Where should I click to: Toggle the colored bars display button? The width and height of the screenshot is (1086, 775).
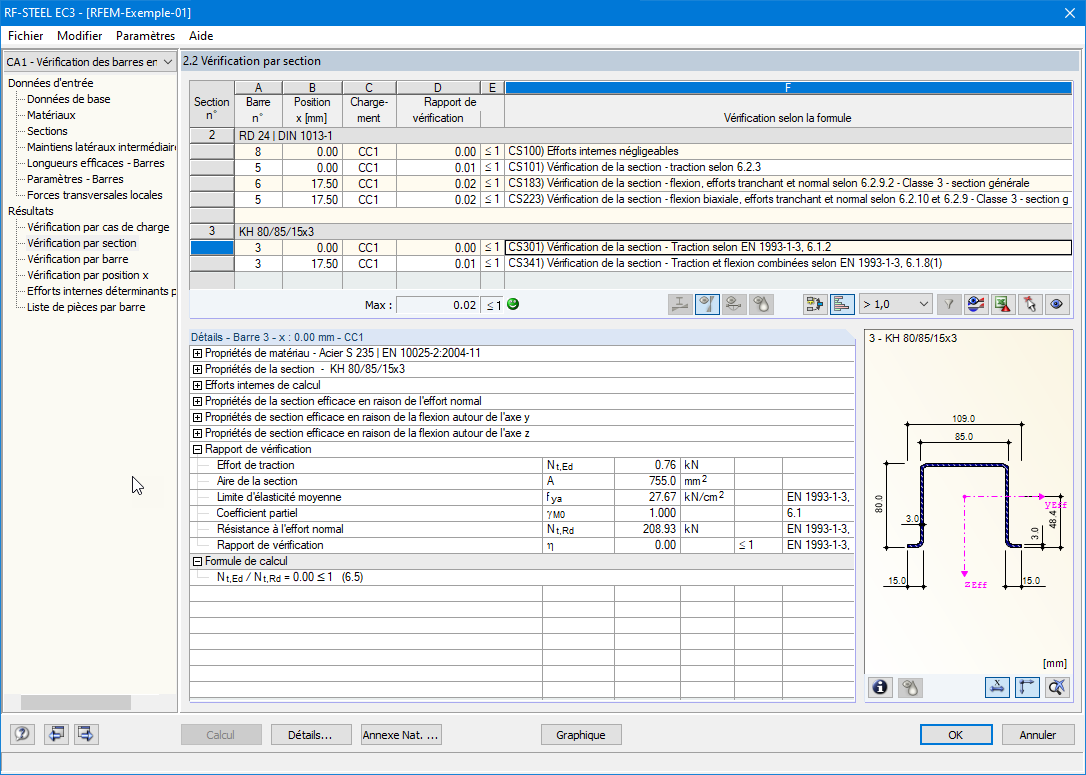[x=842, y=304]
